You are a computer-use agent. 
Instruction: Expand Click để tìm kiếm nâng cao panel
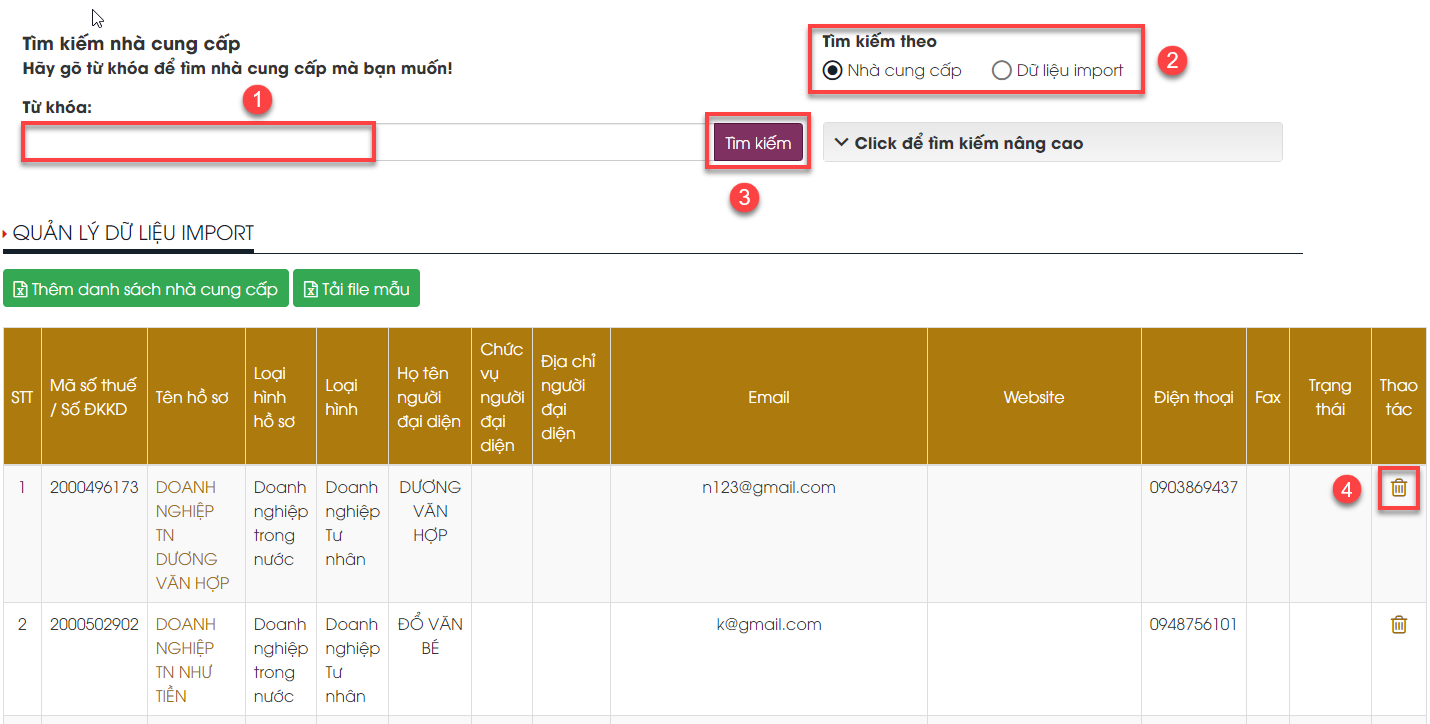point(1052,143)
